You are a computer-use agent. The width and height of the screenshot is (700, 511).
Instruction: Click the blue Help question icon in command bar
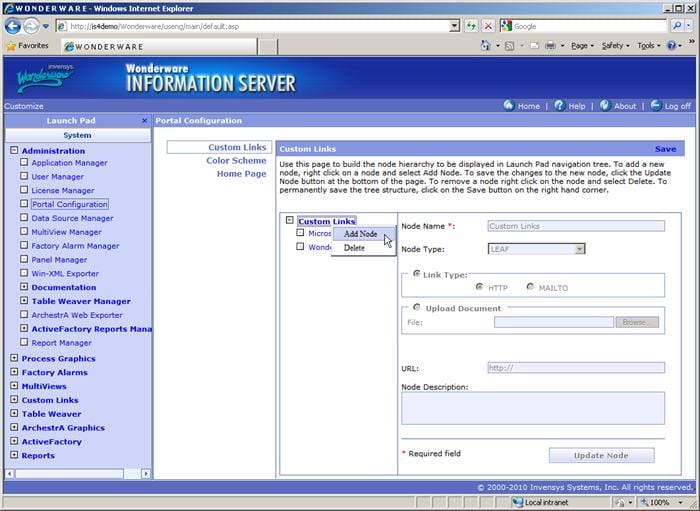point(671,46)
